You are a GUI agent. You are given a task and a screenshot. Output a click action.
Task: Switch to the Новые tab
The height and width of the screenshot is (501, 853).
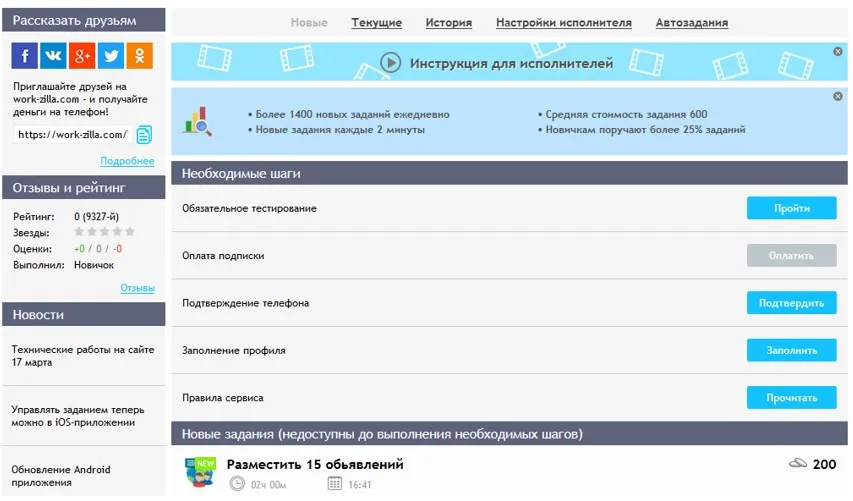click(x=309, y=23)
